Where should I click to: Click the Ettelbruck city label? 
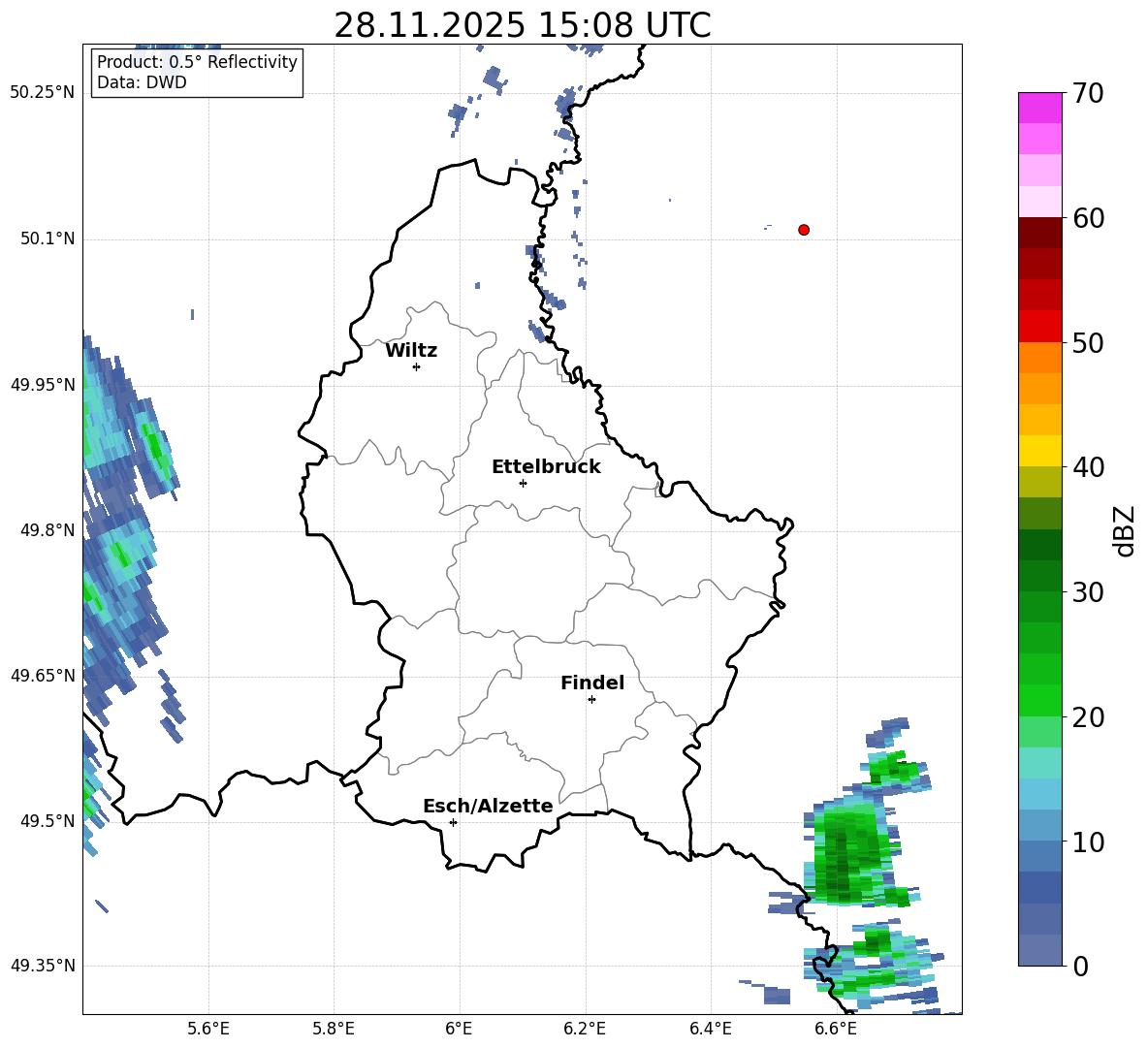click(546, 467)
